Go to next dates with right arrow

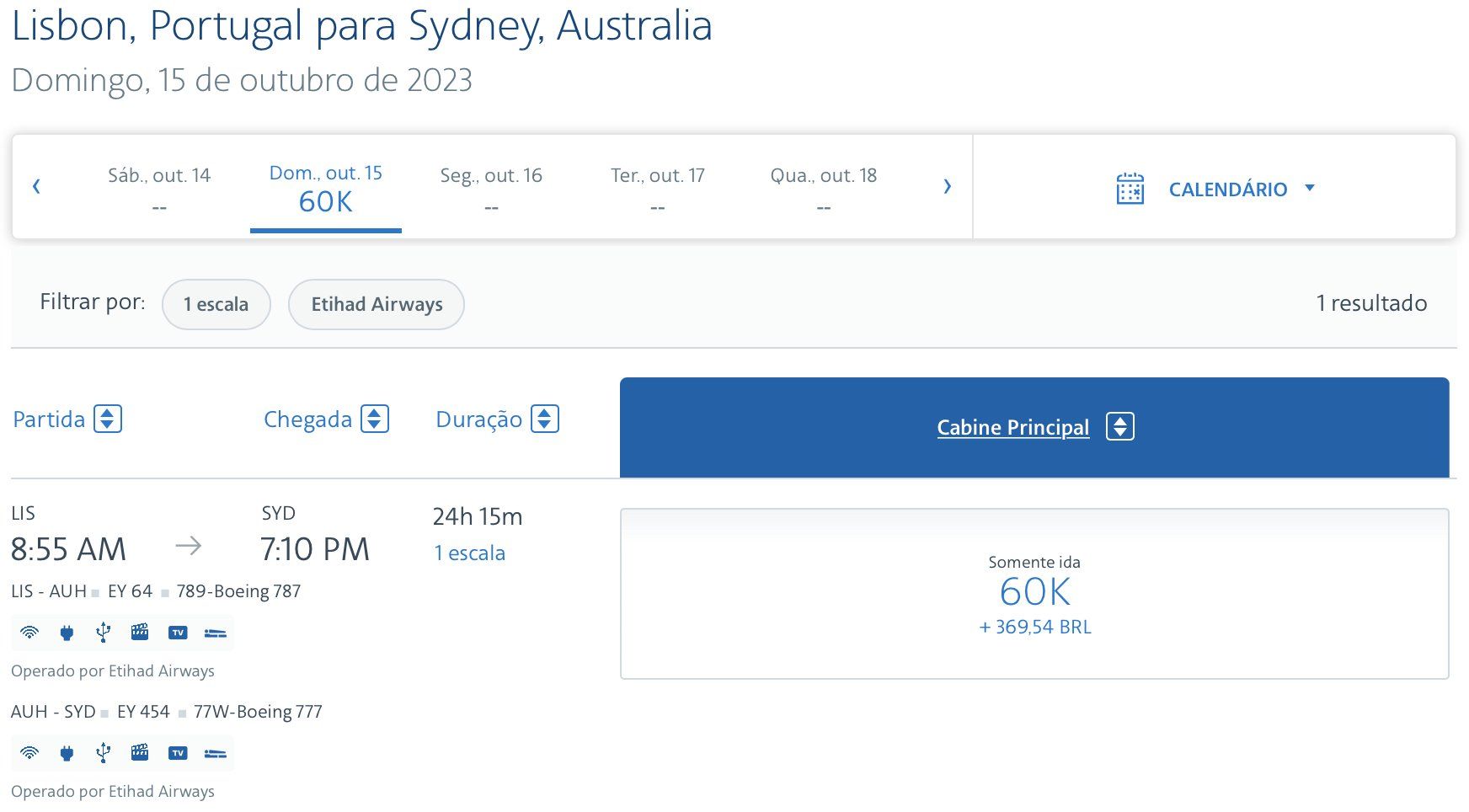947,186
